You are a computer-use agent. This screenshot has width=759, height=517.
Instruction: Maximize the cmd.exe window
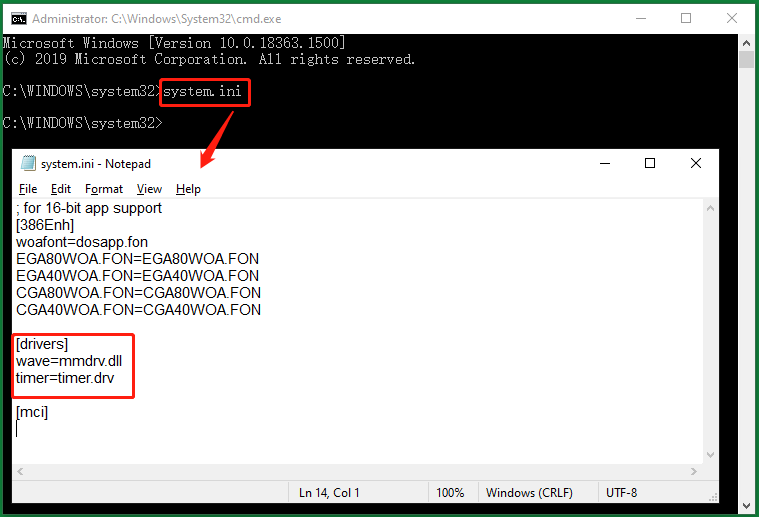686,18
